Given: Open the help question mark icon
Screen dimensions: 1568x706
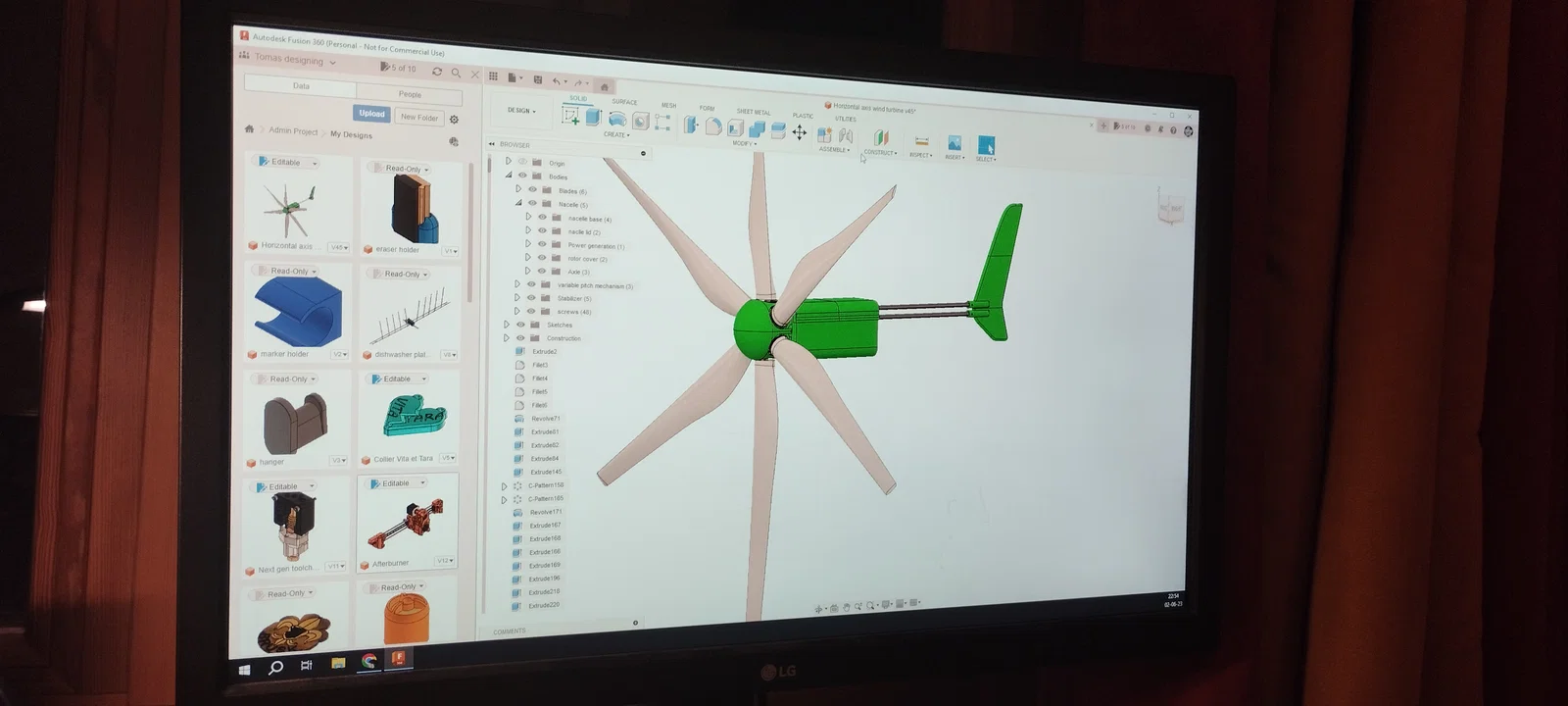Looking at the screenshot, I should (x=1173, y=129).
